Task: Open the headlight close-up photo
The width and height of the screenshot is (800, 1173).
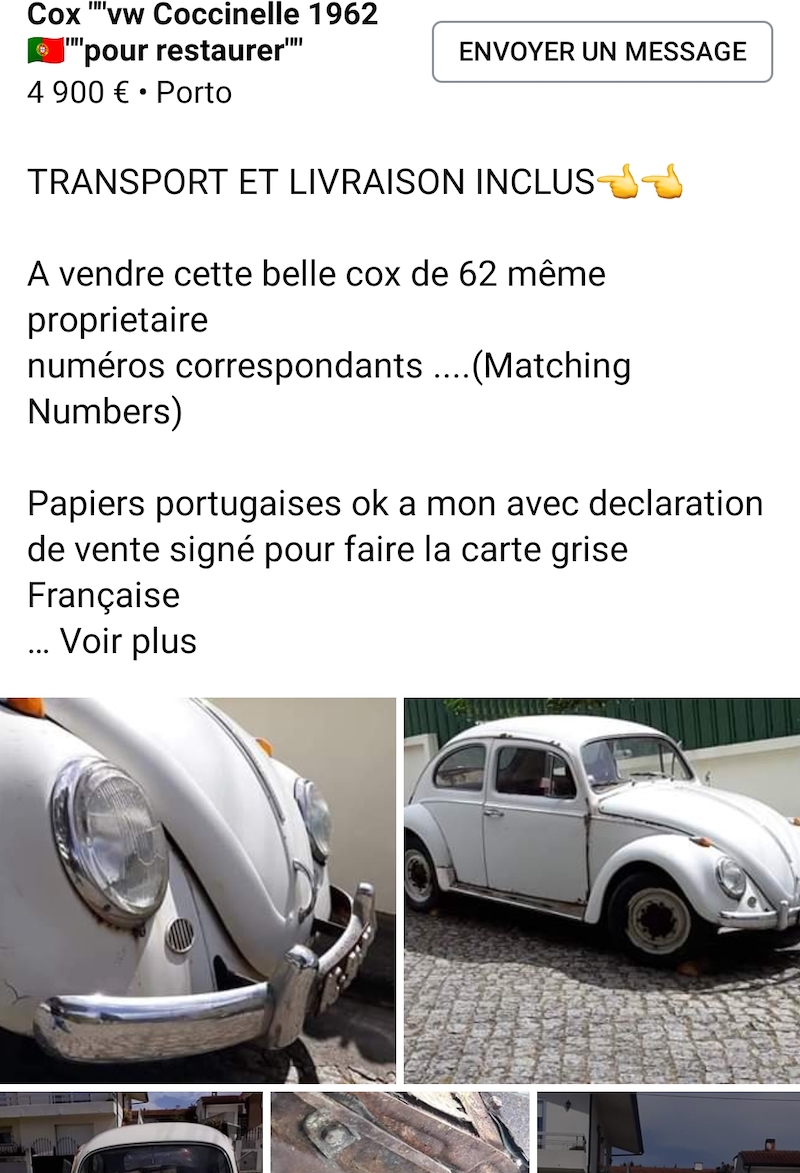Action: point(198,890)
